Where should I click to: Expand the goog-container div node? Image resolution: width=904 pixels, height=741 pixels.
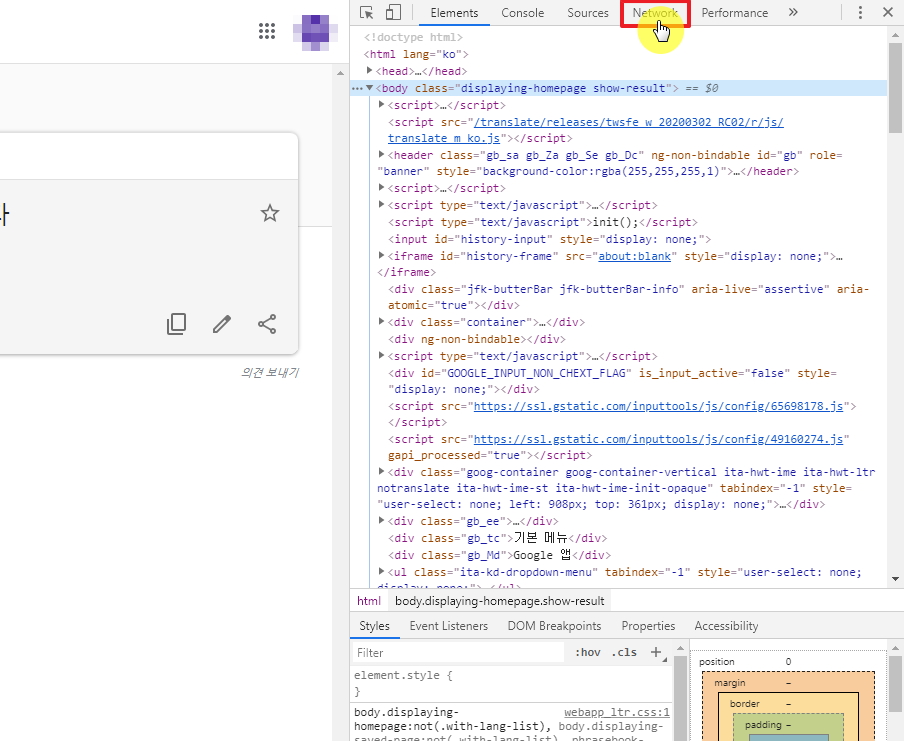pyautogui.click(x=381, y=471)
